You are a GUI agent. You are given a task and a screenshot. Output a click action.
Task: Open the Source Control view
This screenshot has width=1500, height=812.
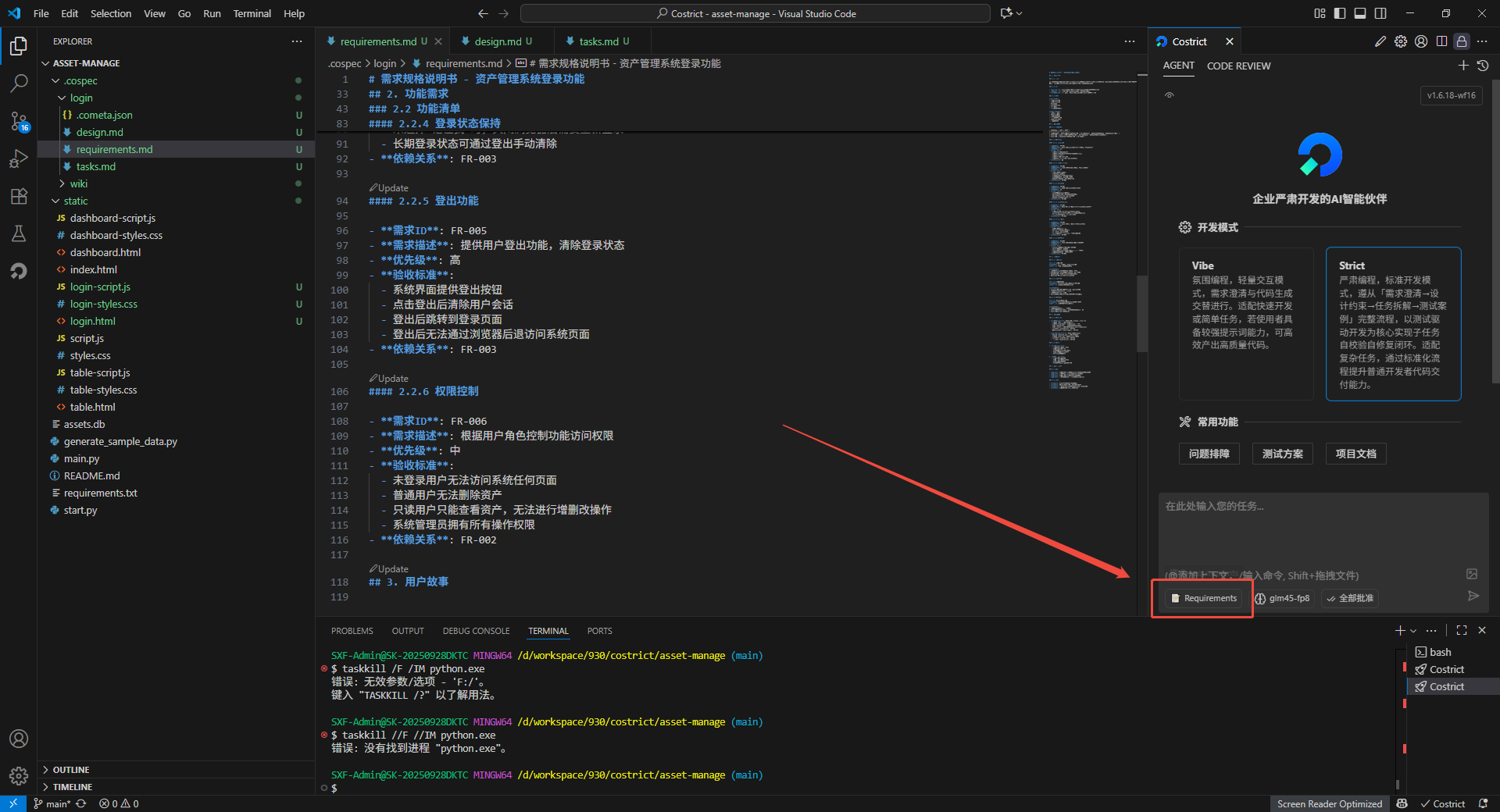[x=19, y=121]
